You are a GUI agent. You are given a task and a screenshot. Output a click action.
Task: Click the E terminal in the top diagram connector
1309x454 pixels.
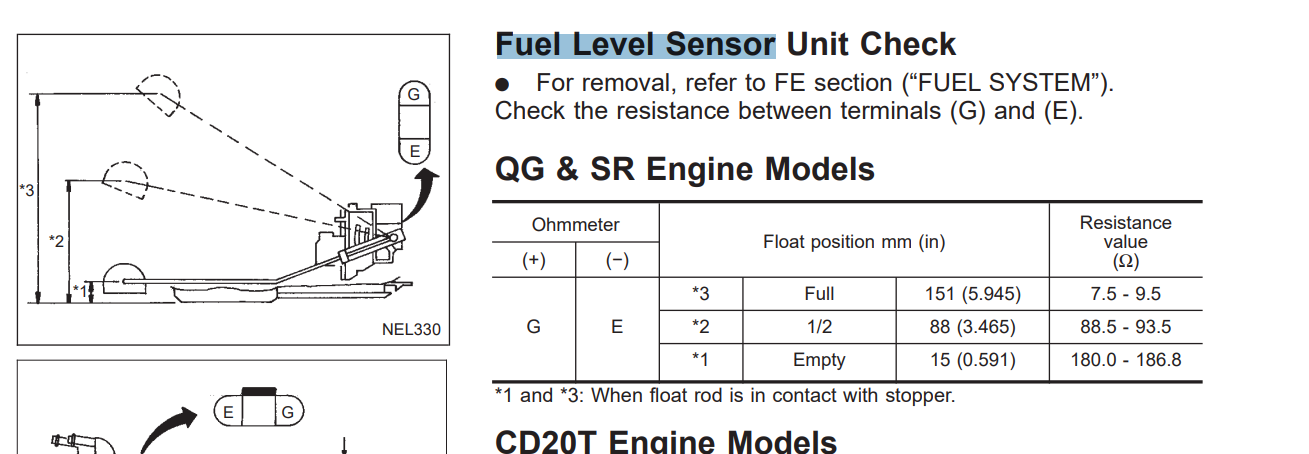coord(414,151)
